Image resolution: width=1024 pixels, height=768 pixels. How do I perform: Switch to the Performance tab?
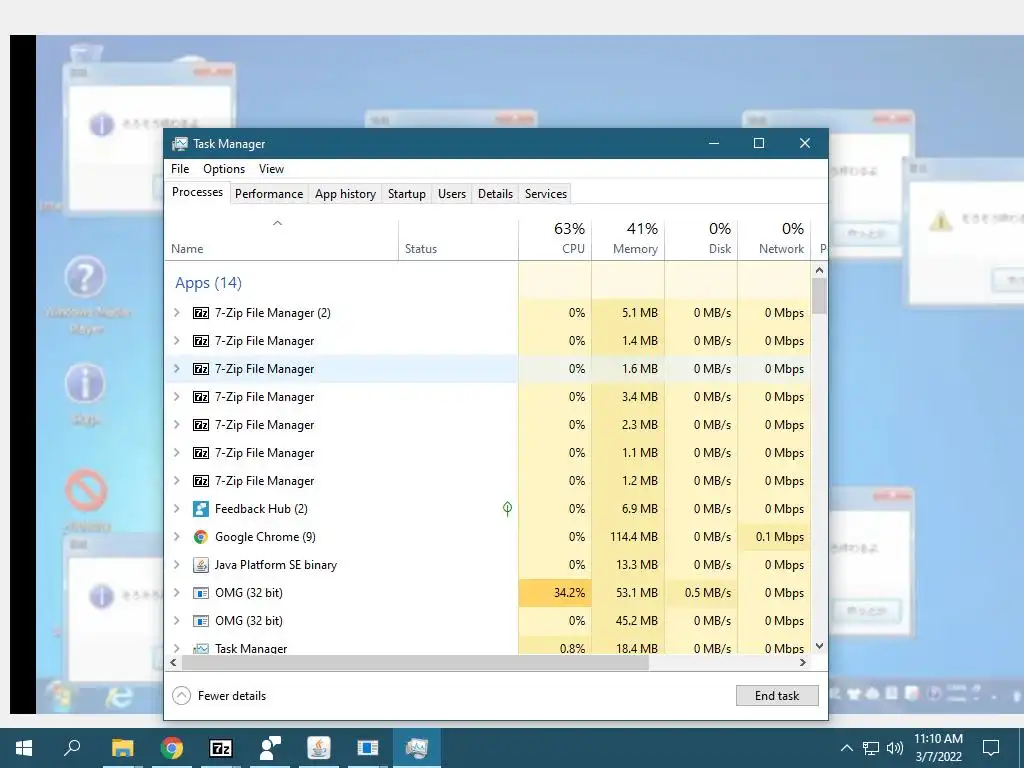point(269,194)
